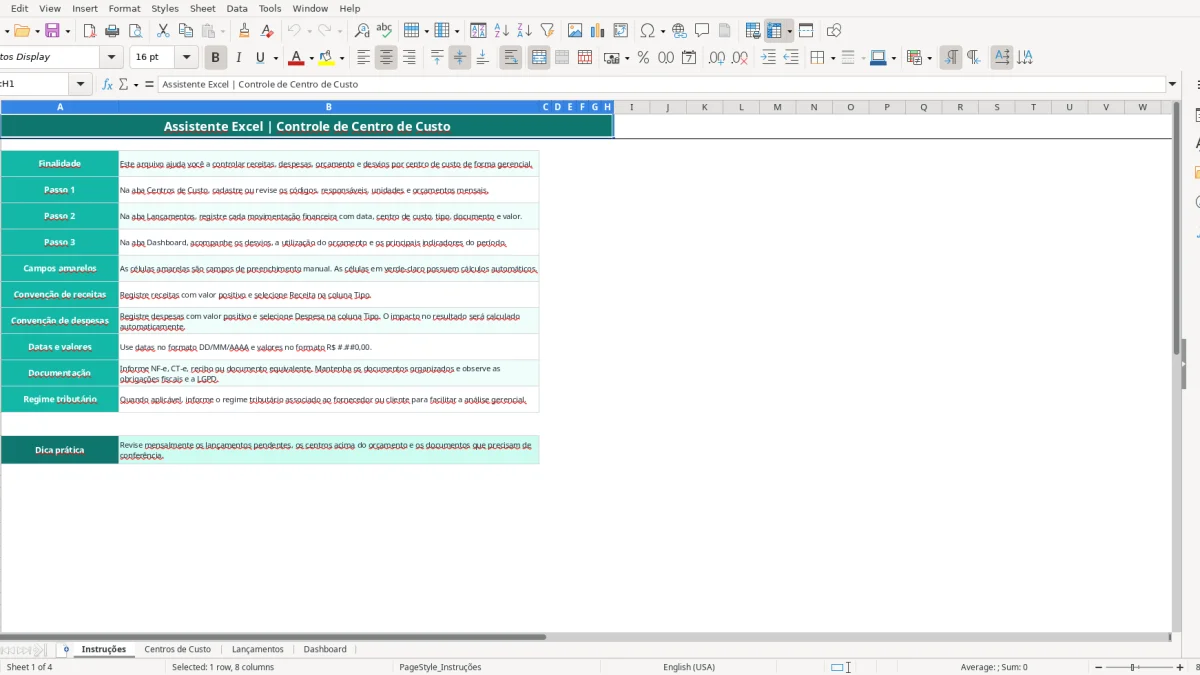This screenshot has height=675, width=1200.
Task: Open the Tools menu
Action: tap(270, 8)
